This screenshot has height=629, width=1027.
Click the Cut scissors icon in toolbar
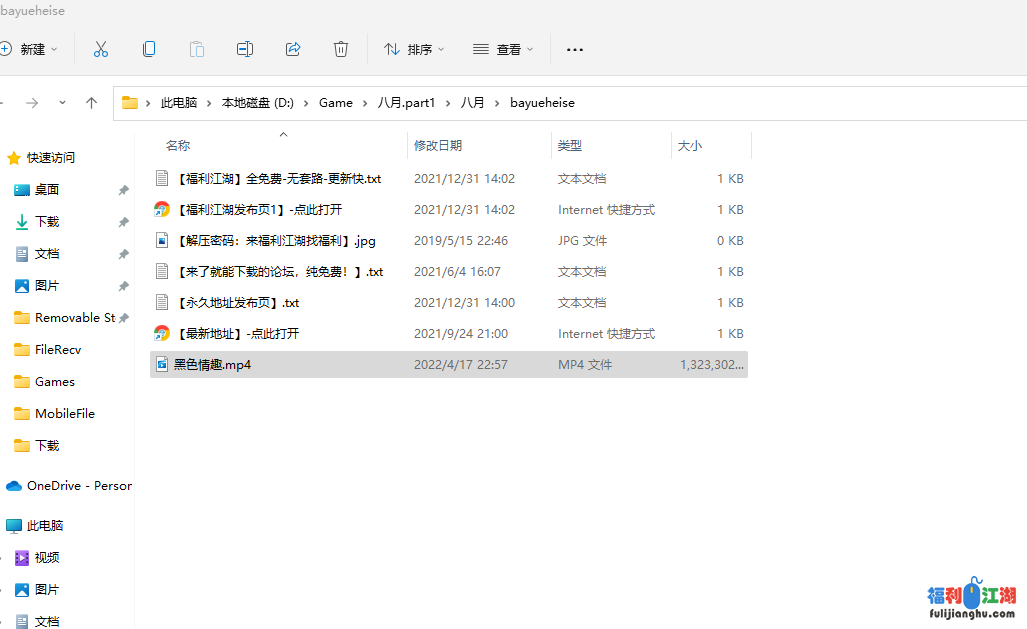pos(101,49)
